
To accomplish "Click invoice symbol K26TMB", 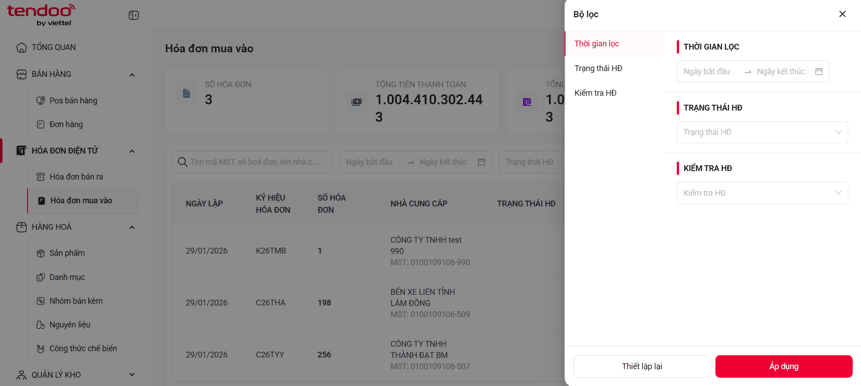I will (x=271, y=251).
